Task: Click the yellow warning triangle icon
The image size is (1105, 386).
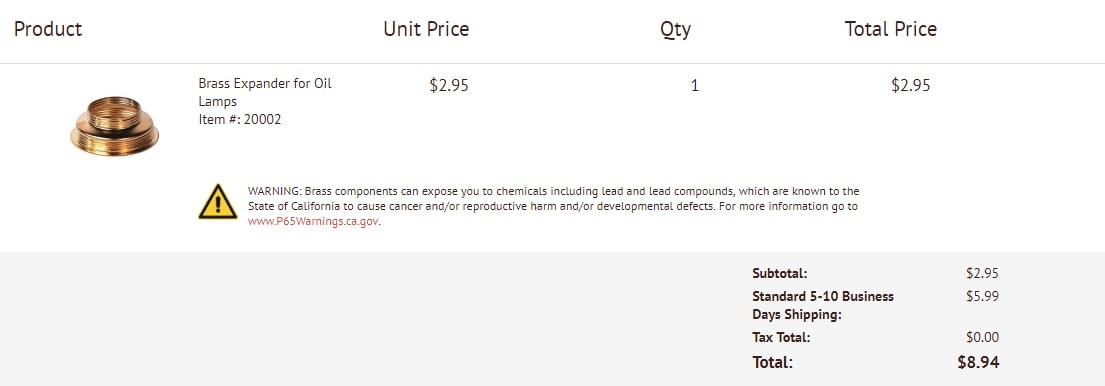Action: 218,202
